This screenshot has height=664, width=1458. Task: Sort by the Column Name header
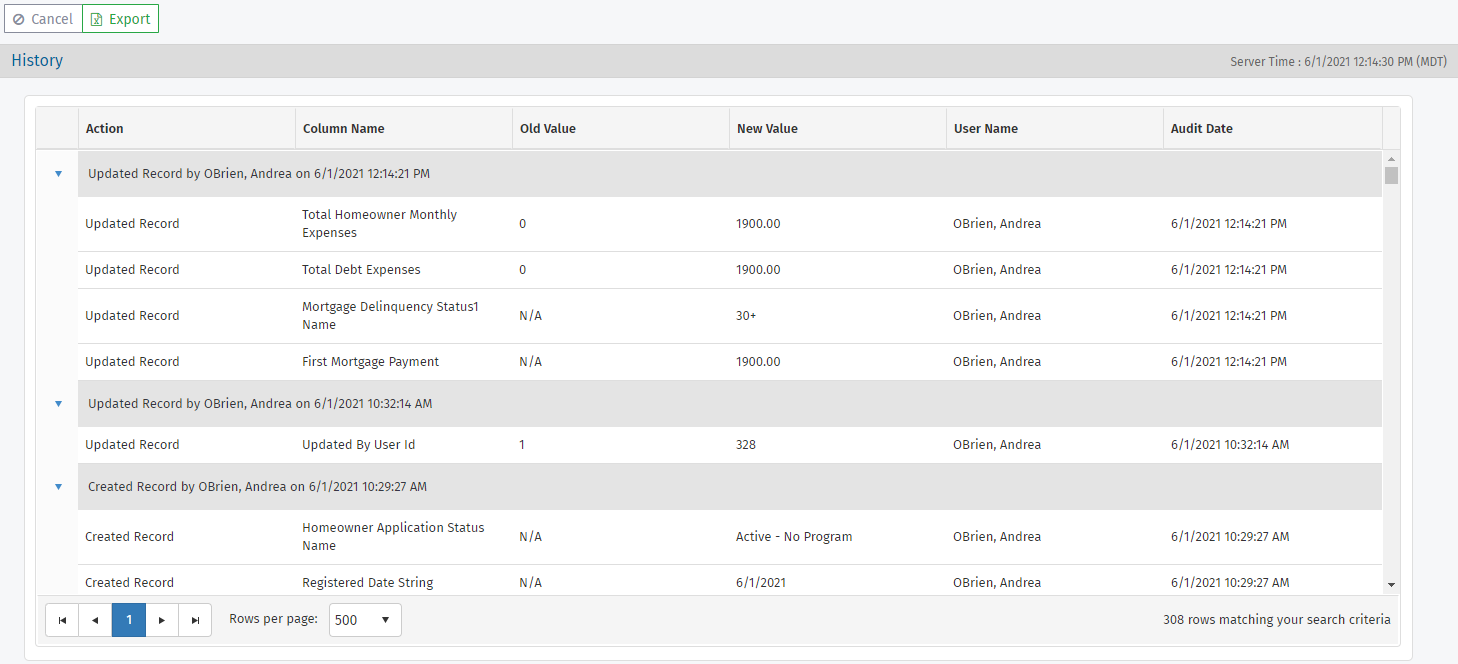tap(343, 129)
